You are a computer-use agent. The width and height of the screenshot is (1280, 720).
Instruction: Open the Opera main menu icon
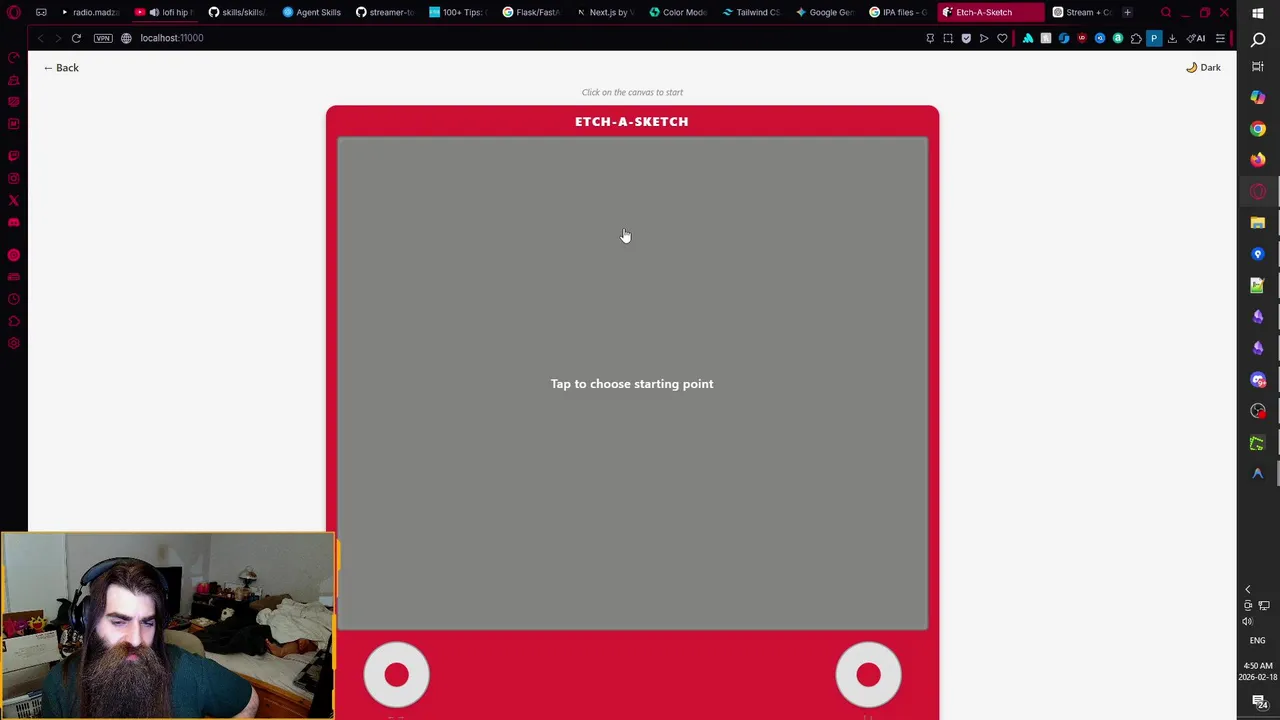tap(14, 12)
